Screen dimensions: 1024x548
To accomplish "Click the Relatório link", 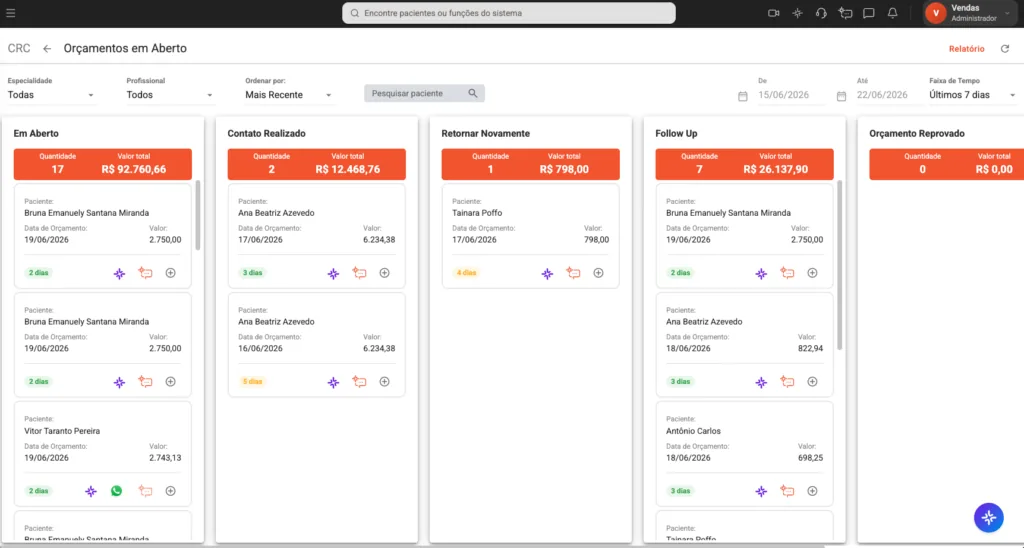I will 967,49.
